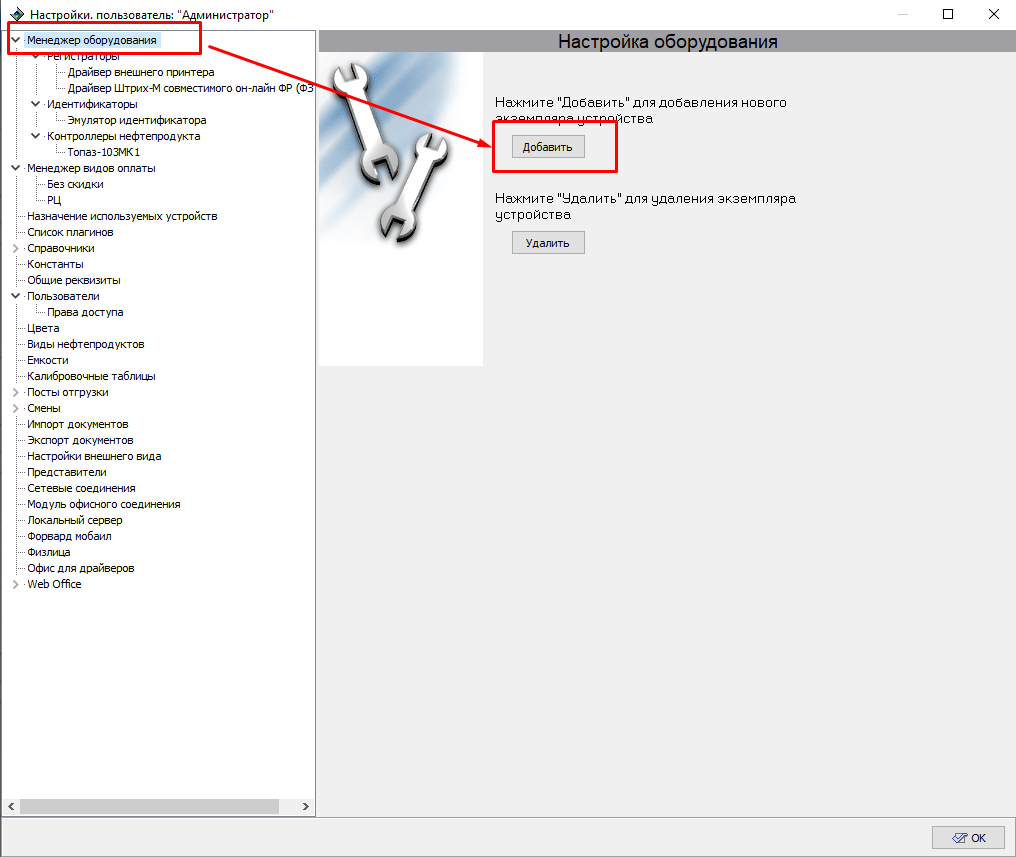This screenshot has width=1016, height=857.
Task: Confirm with the OK button
Action: [969, 838]
